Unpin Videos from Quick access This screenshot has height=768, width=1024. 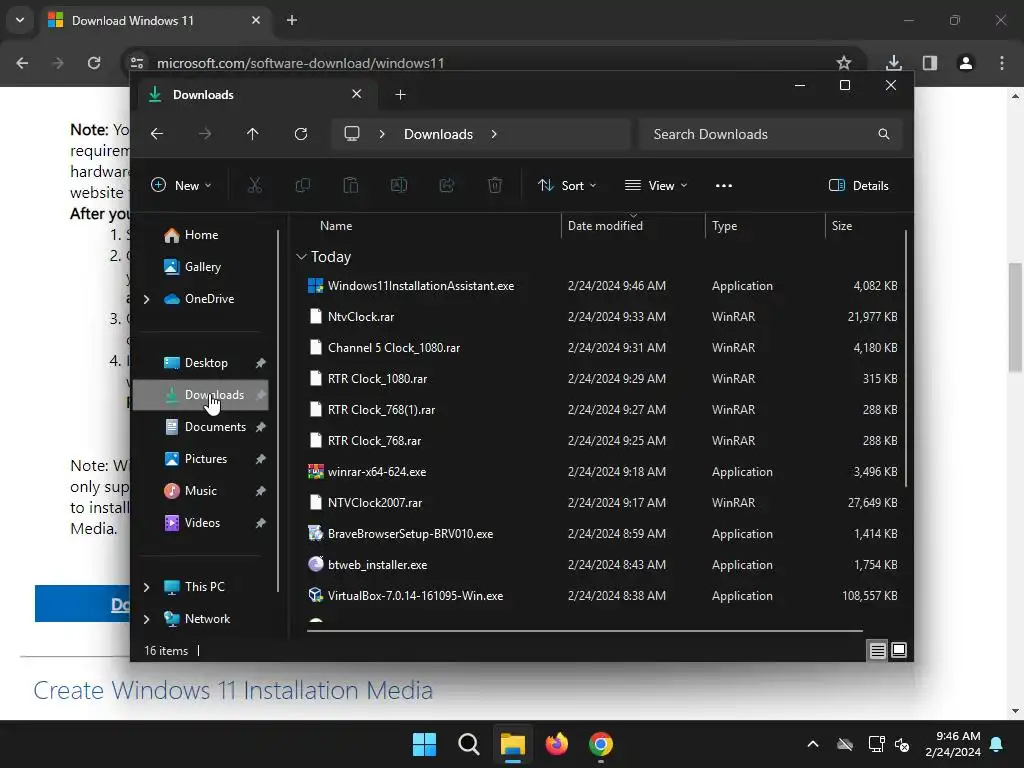[x=261, y=523]
